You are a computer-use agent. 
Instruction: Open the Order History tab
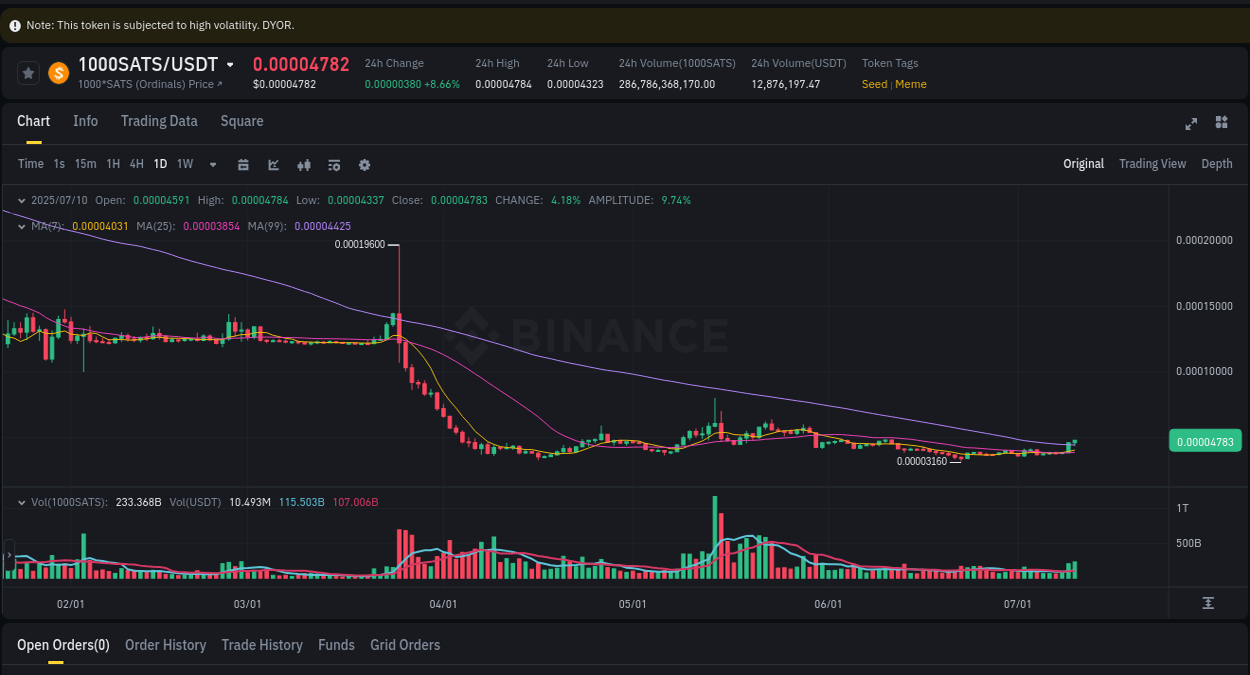tap(165, 645)
